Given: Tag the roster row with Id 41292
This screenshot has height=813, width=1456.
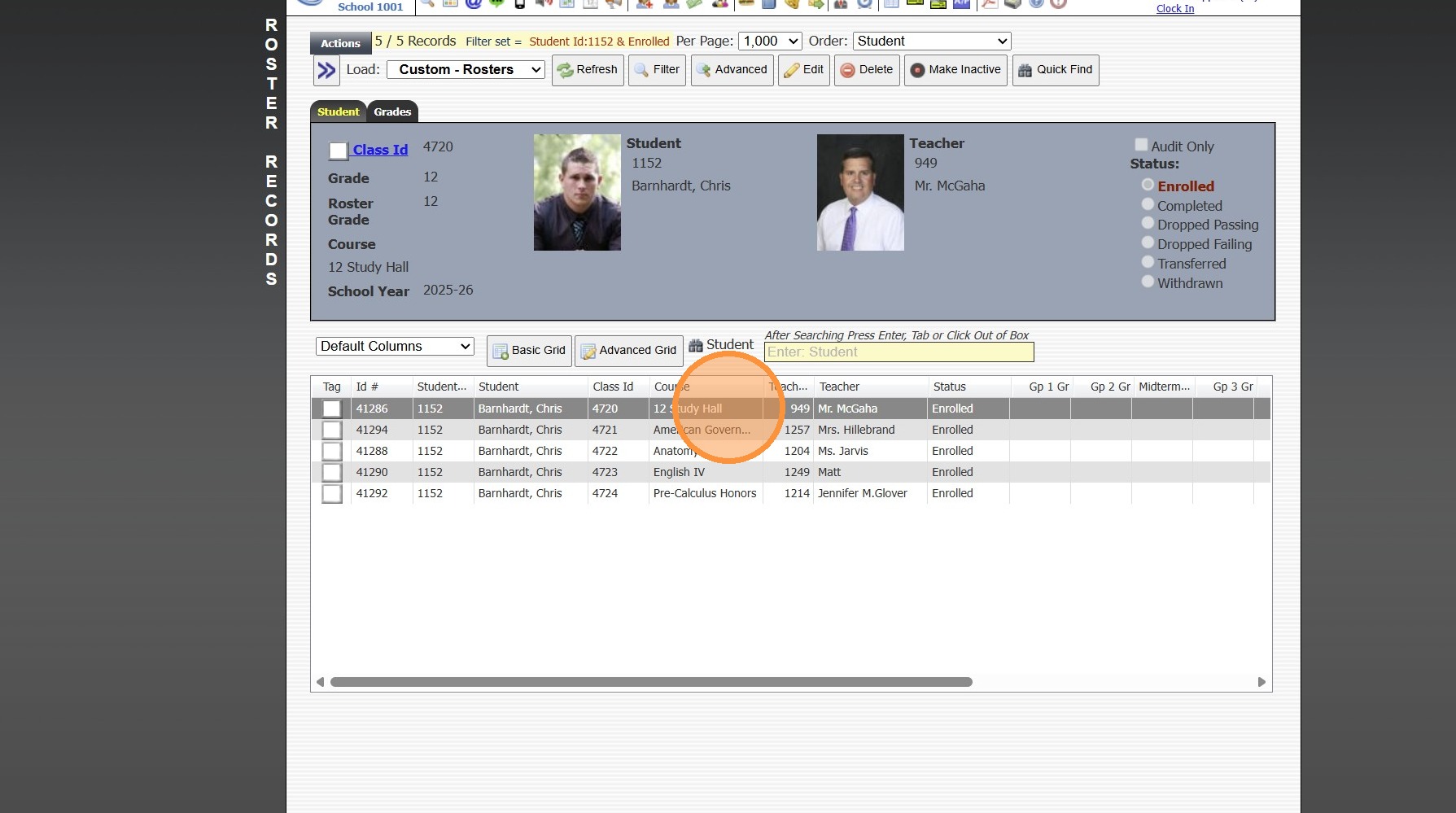Looking at the screenshot, I should (x=332, y=493).
